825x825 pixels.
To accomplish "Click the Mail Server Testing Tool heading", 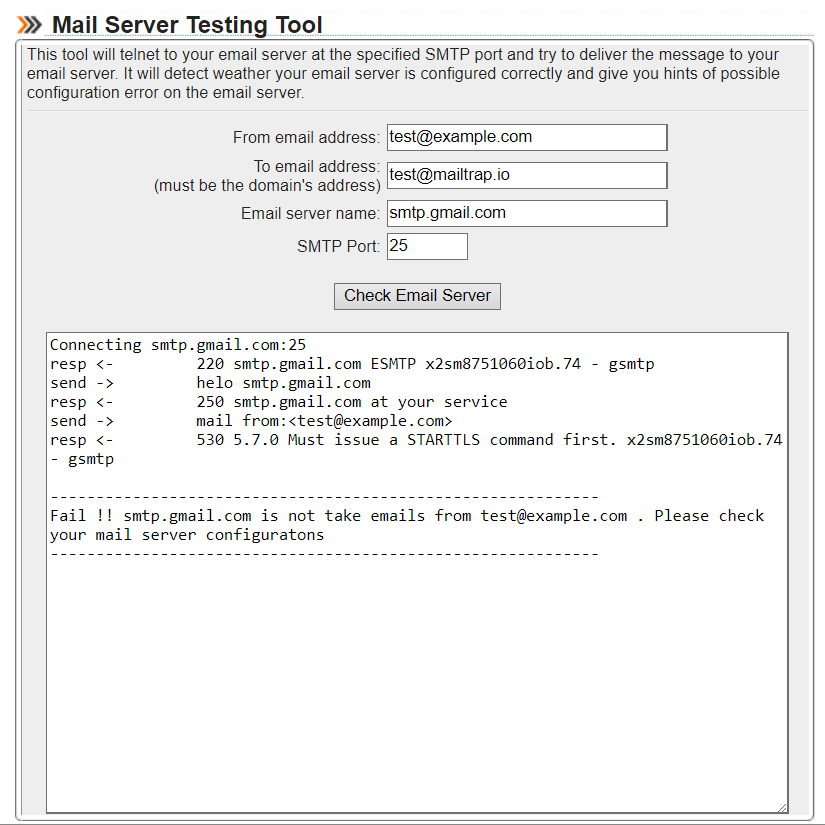I will pos(187,25).
